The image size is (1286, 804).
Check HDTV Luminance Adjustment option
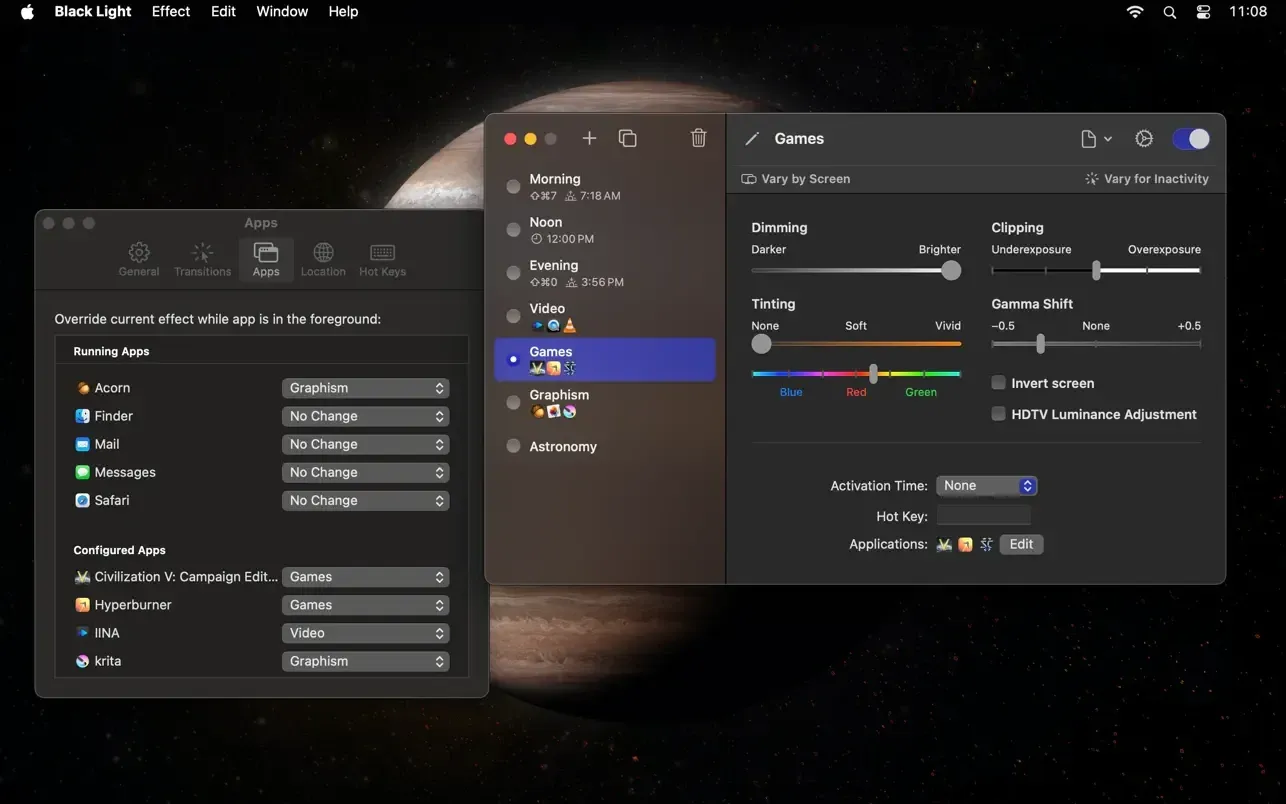coord(998,414)
